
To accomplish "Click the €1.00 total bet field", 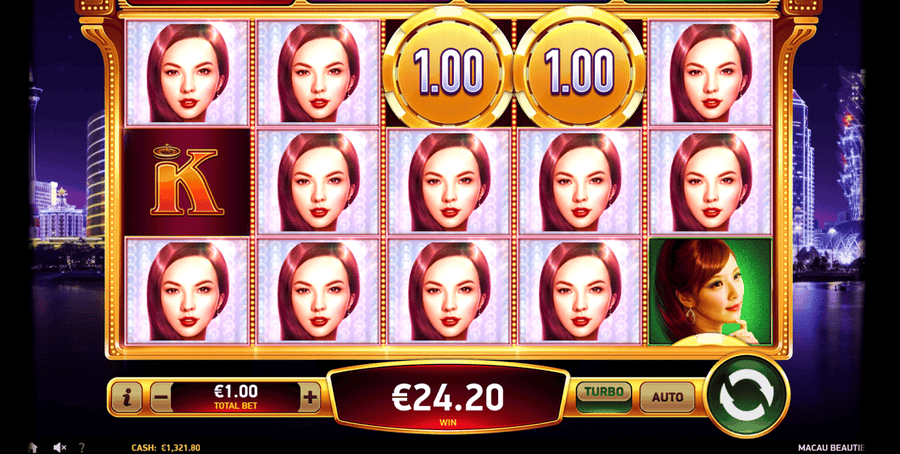I will [x=235, y=397].
